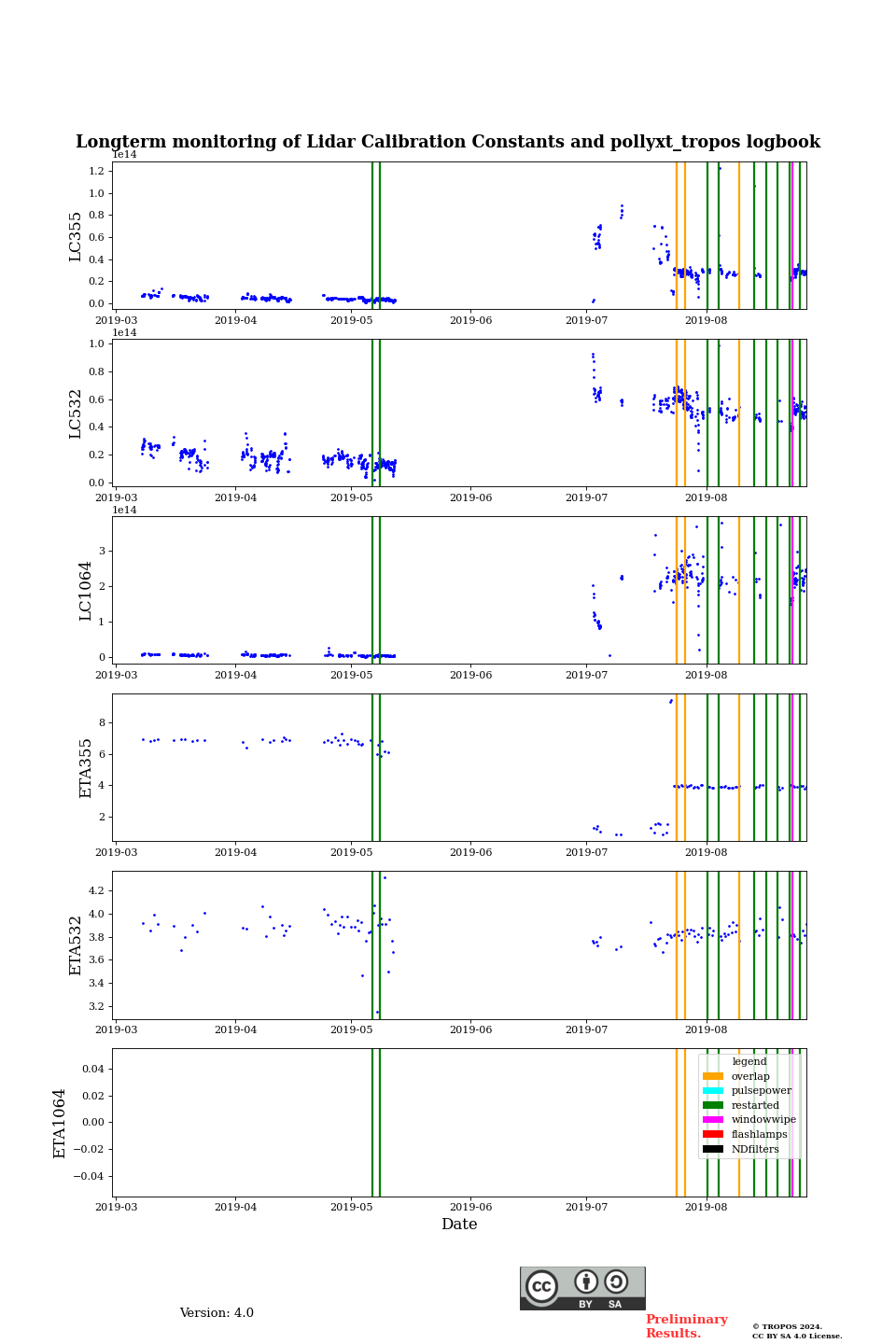The height and width of the screenshot is (1344, 896).
Task: Select the LC1064 y-axis label
Action: 86,591
